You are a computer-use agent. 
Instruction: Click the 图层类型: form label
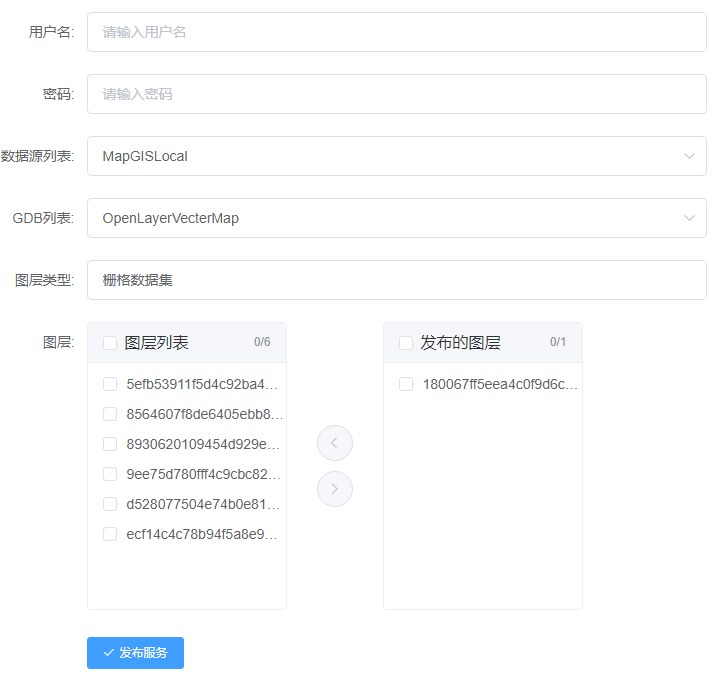click(x=44, y=280)
